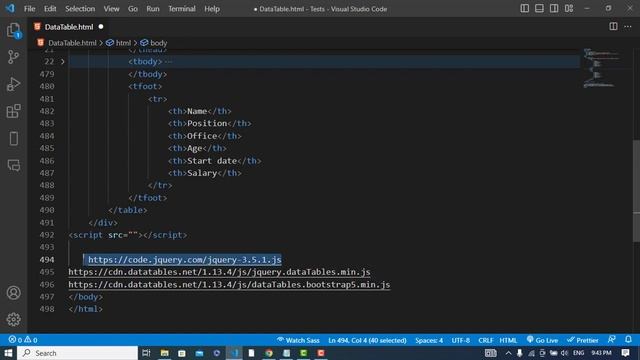Image resolution: width=640 pixels, height=360 pixels.
Task: Open the Accounts icon
Action: (x=13, y=293)
